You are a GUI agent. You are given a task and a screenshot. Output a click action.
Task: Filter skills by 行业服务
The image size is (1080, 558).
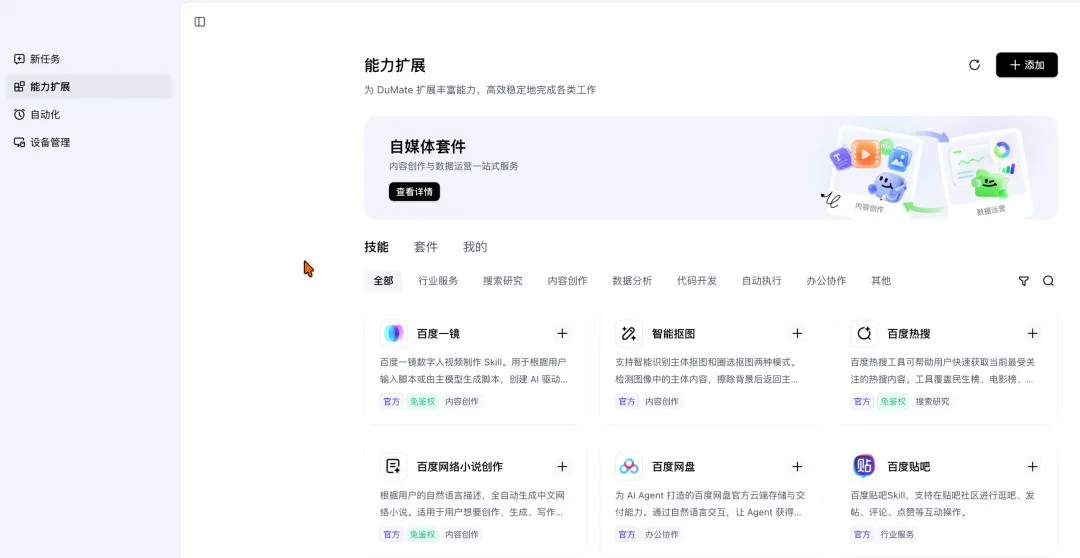[438, 280]
